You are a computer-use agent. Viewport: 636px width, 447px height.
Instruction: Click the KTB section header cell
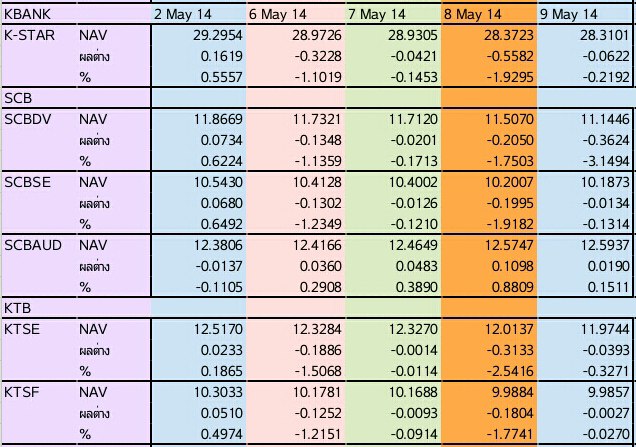(x=18, y=306)
